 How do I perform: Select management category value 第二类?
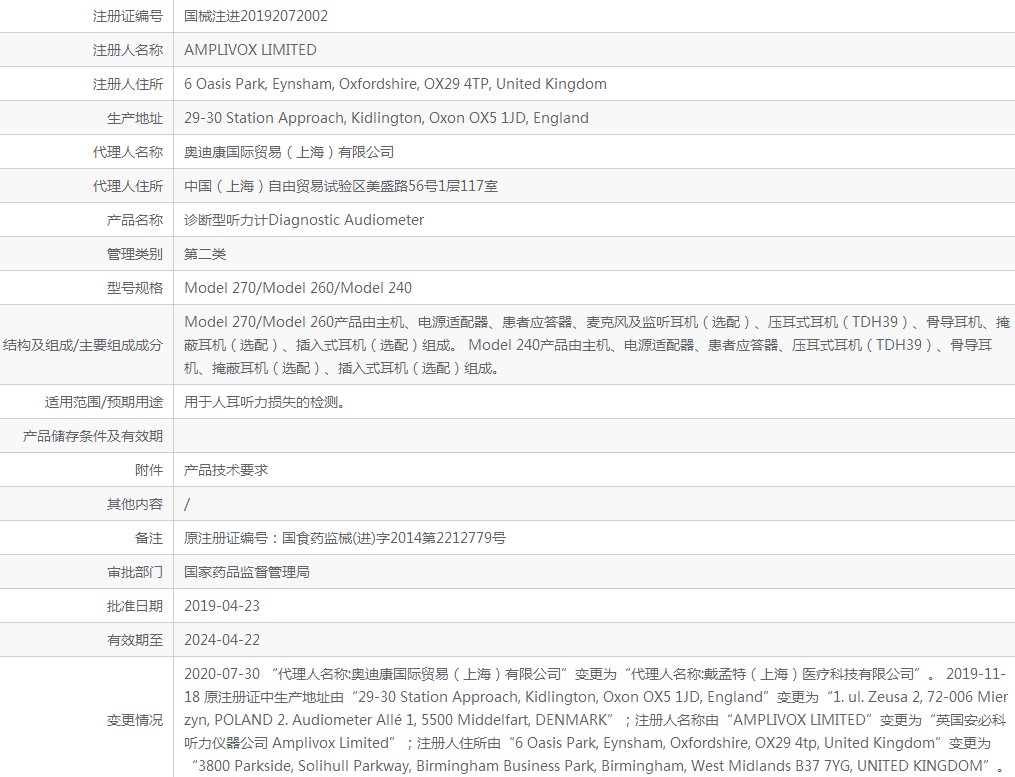click(x=205, y=254)
